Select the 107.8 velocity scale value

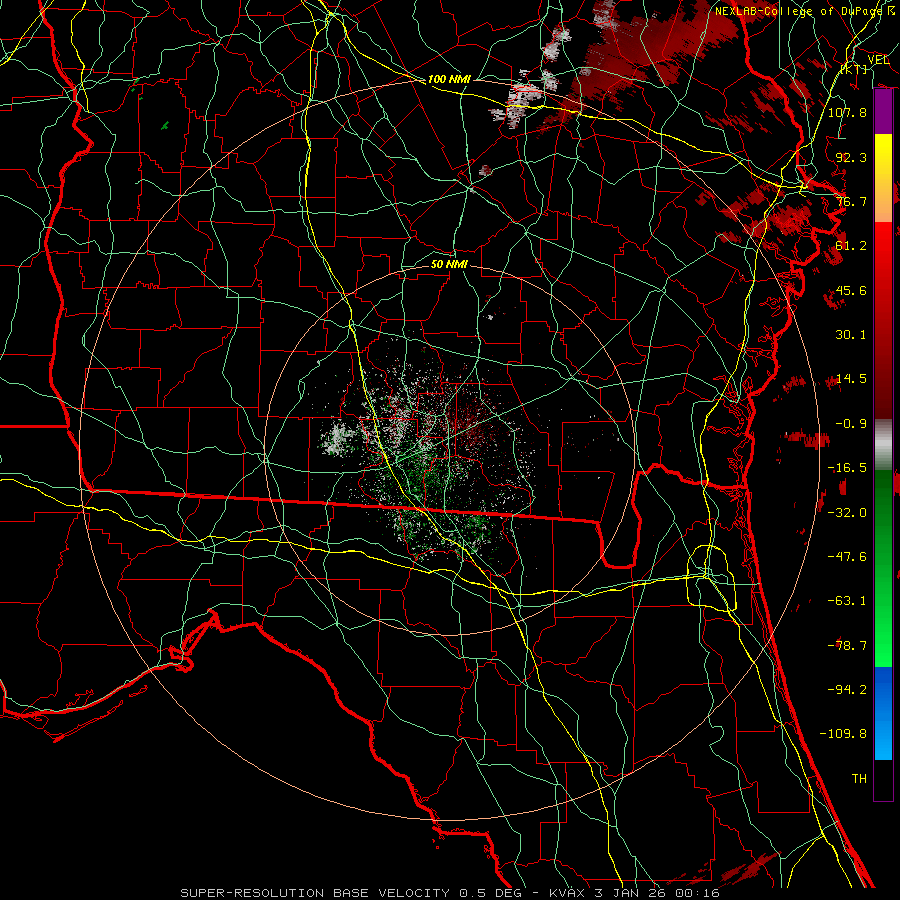pyautogui.click(x=847, y=112)
